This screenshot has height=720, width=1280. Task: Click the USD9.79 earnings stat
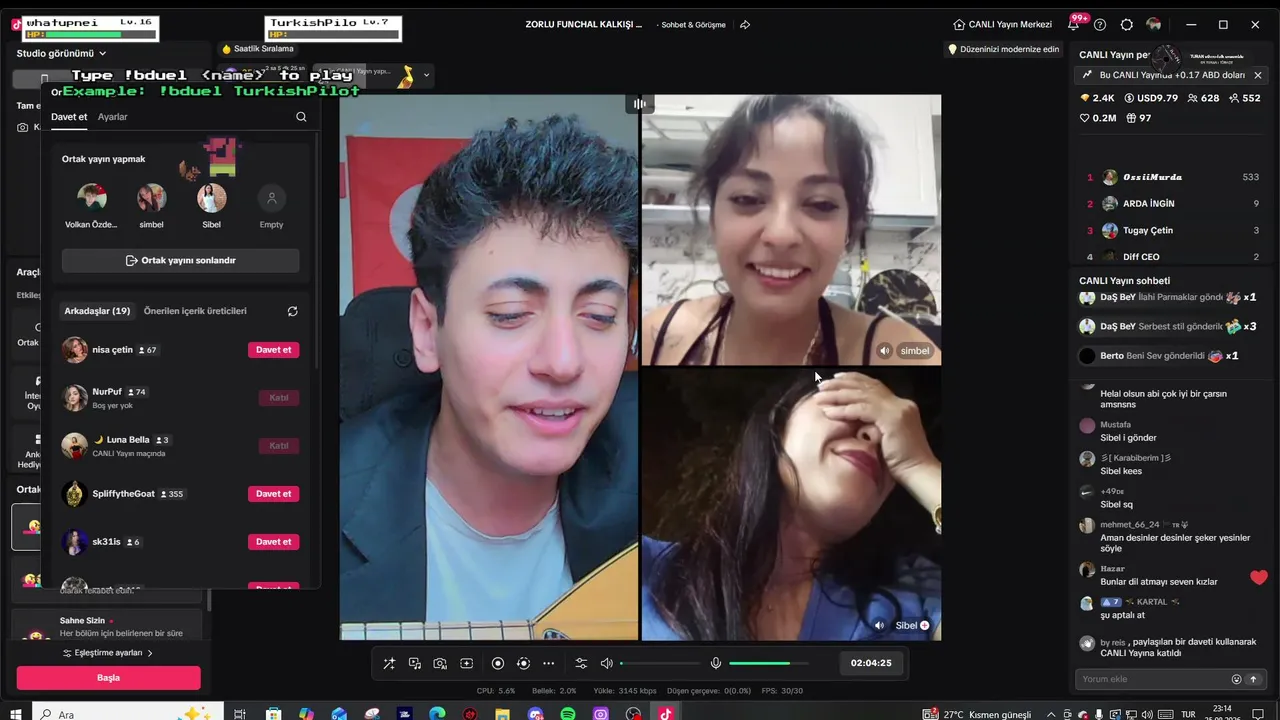[x=1151, y=98]
